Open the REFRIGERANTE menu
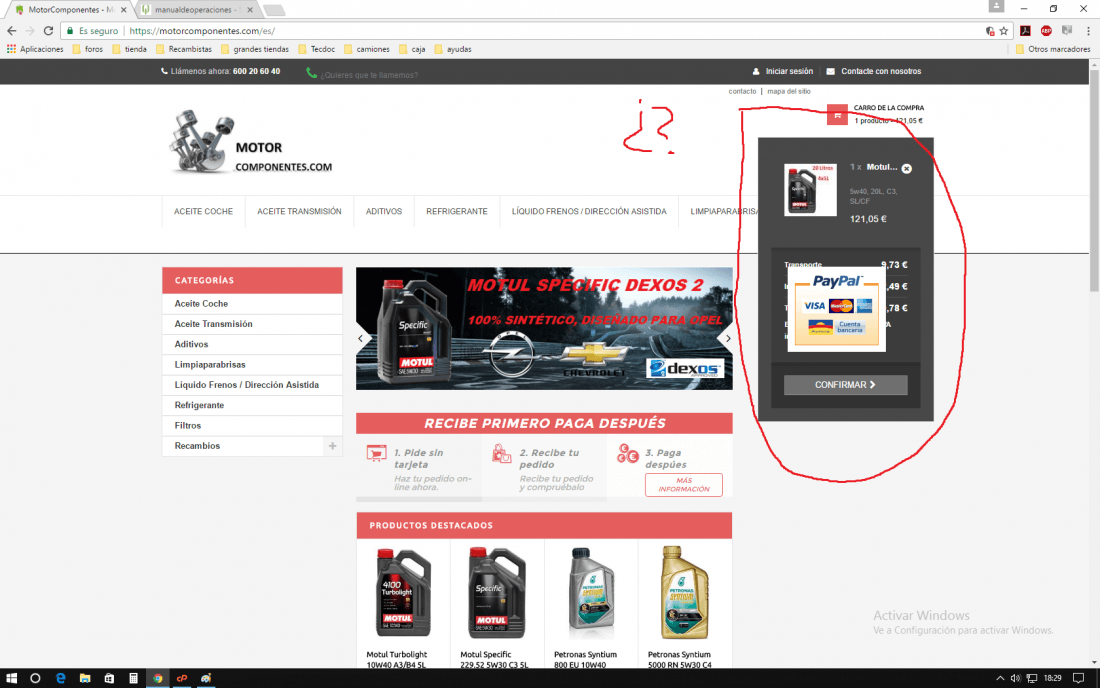 pyautogui.click(x=457, y=211)
